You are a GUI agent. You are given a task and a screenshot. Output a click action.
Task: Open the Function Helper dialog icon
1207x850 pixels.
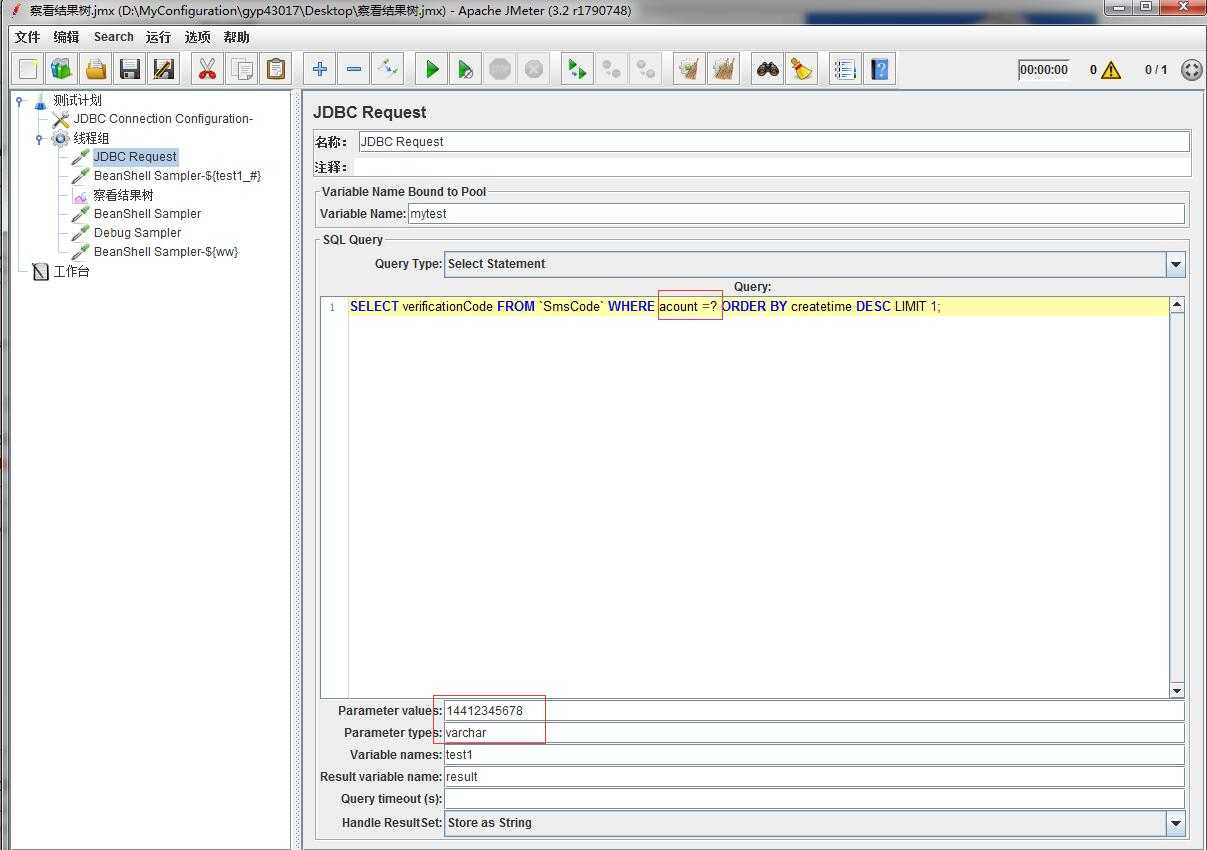(845, 69)
